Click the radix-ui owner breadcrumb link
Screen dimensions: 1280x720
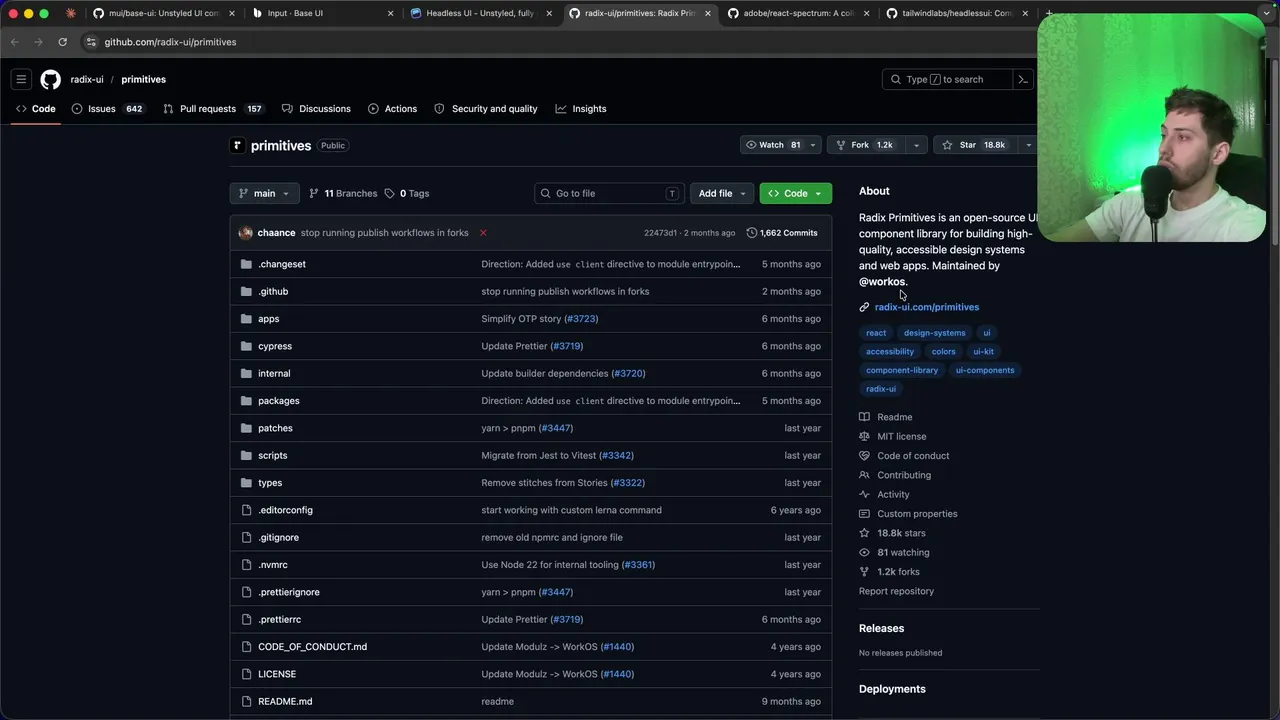pyautogui.click(x=87, y=79)
